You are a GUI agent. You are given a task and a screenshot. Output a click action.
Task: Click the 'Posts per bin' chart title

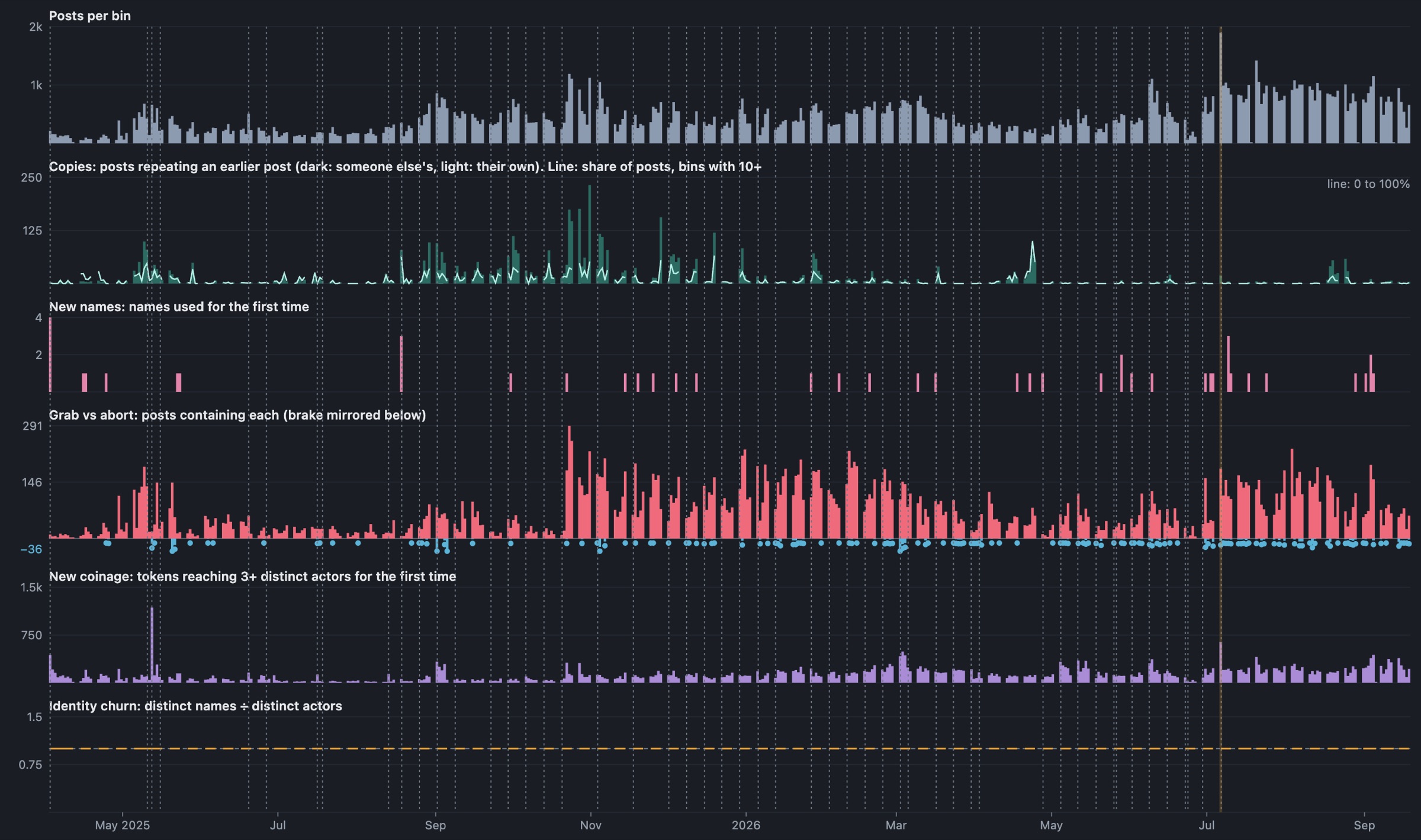[x=89, y=16]
